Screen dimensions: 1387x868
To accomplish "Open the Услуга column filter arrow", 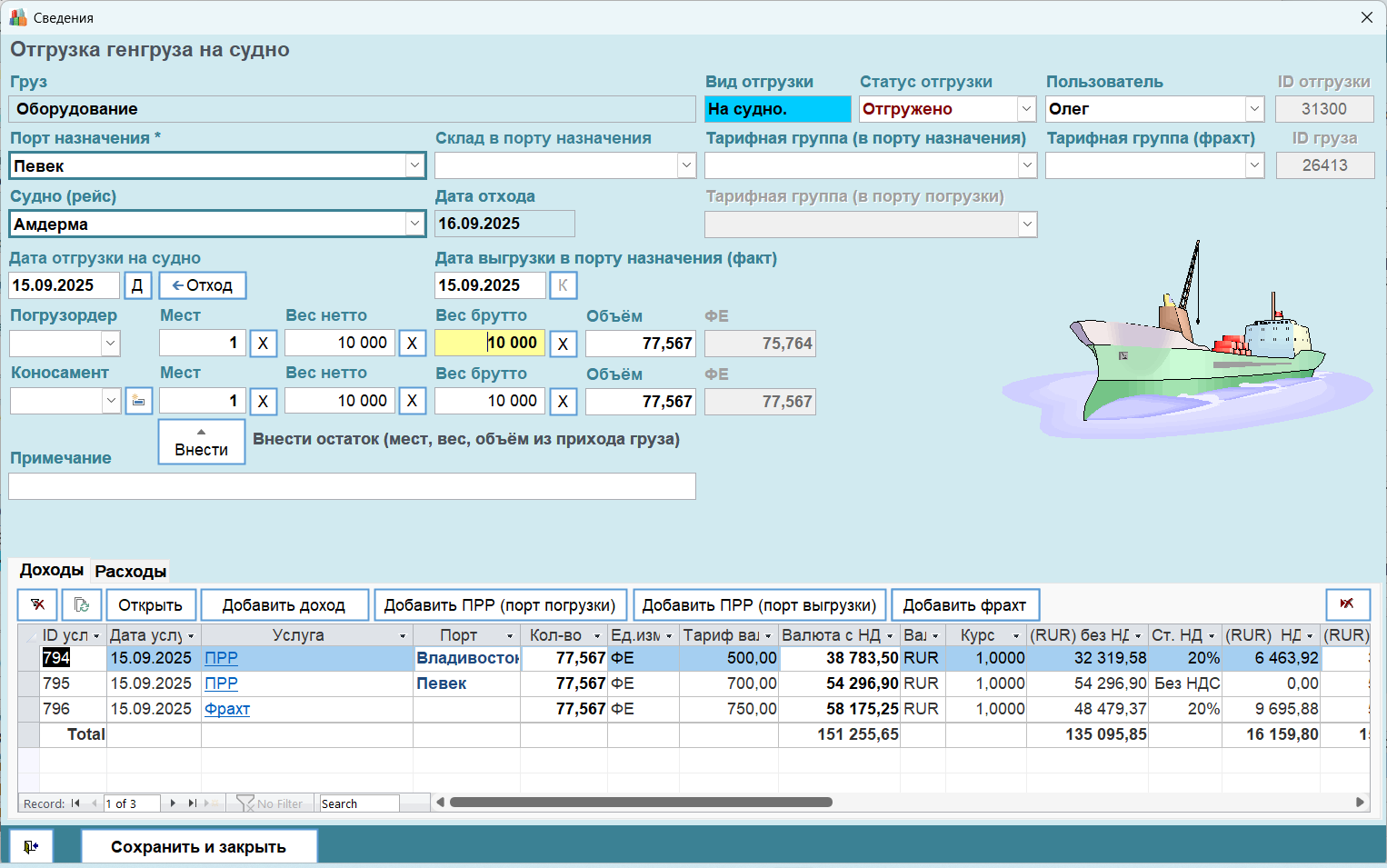I will (403, 635).
